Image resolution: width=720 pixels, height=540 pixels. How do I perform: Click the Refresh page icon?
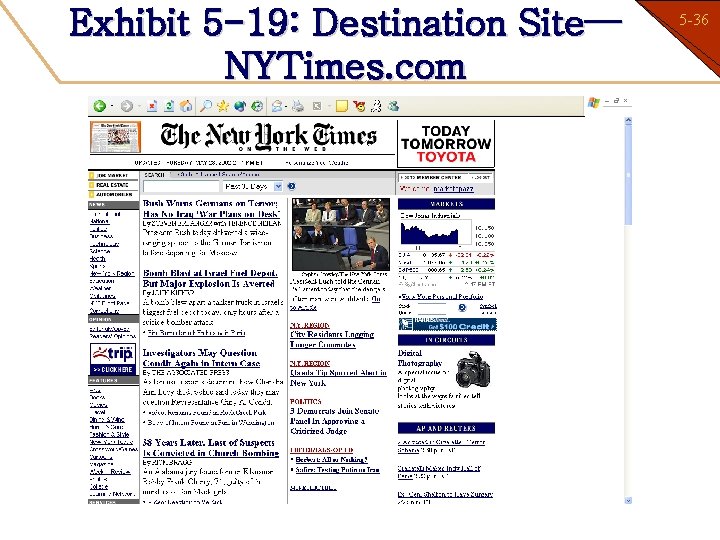(x=169, y=107)
